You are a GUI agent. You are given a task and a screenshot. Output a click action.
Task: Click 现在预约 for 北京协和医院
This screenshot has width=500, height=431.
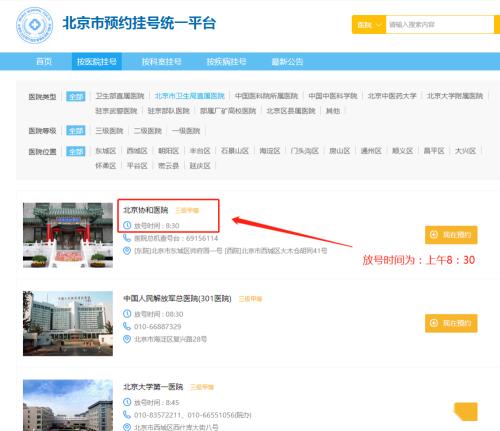(451, 235)
